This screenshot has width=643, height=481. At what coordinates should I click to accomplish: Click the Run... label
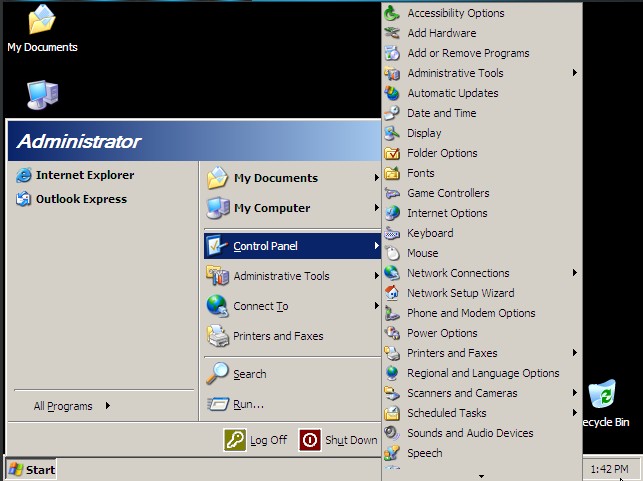point(249,404)
